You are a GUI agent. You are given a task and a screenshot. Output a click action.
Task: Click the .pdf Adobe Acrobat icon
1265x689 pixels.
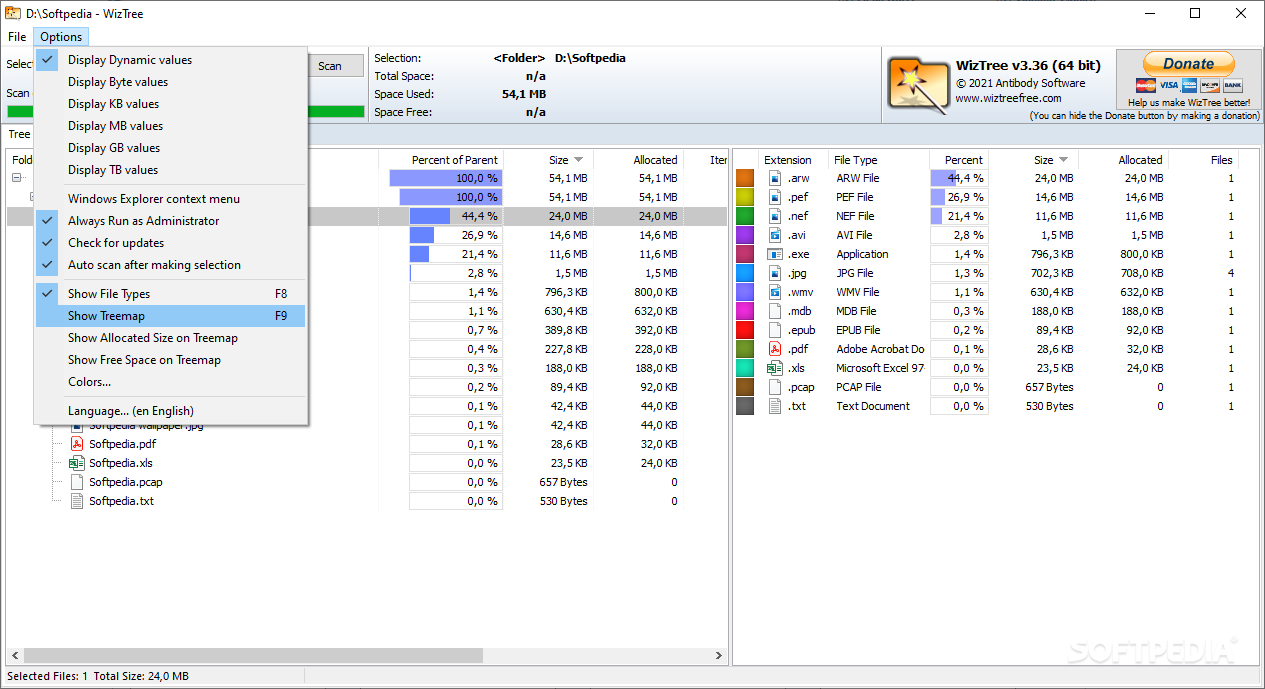coord(774,349)
